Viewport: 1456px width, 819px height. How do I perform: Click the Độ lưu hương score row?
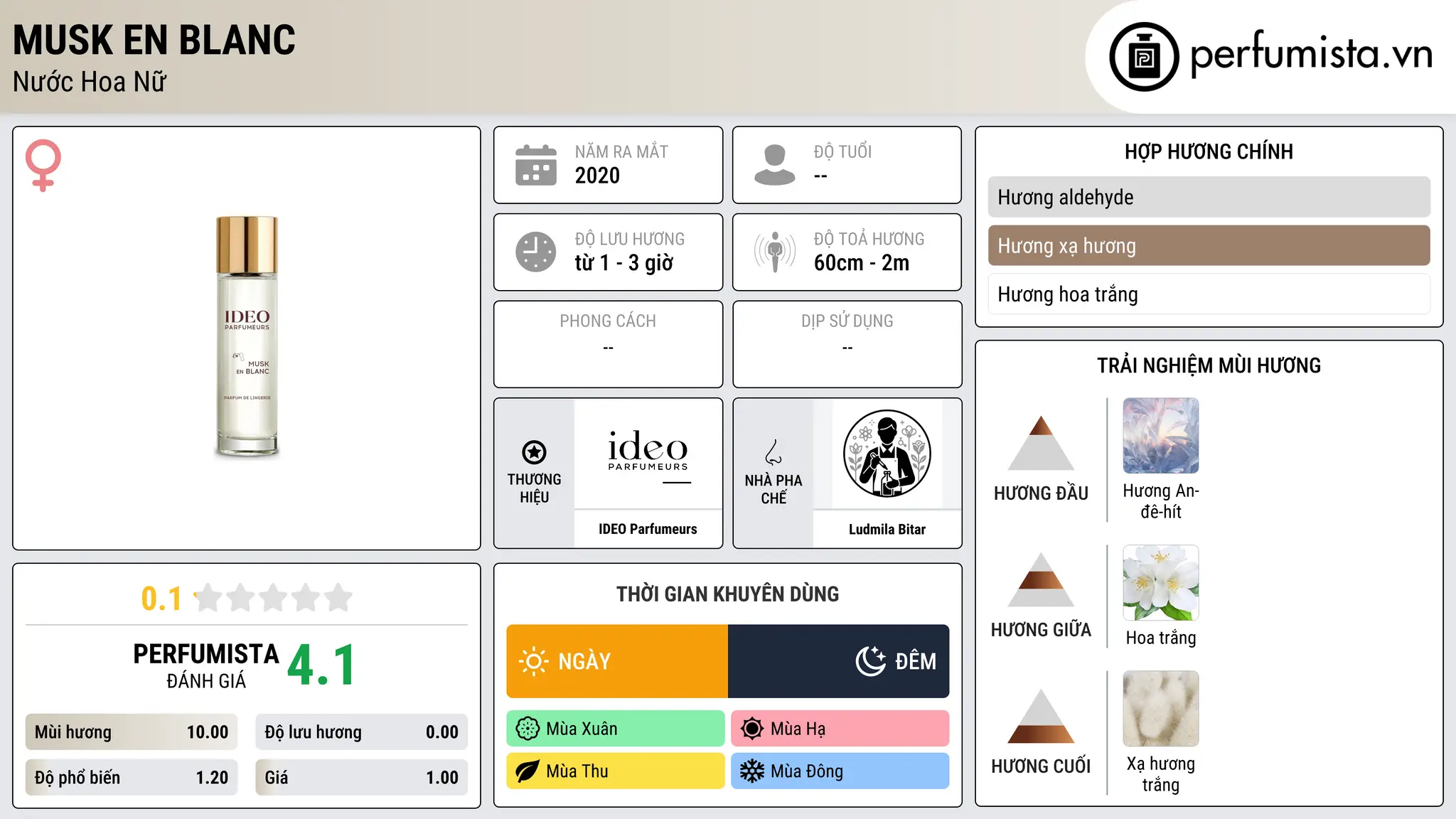click(362, 732)
